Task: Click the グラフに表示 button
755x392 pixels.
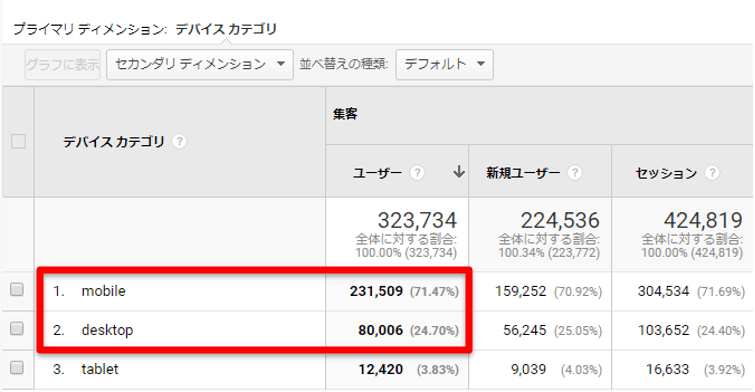Action: (63, 65)
